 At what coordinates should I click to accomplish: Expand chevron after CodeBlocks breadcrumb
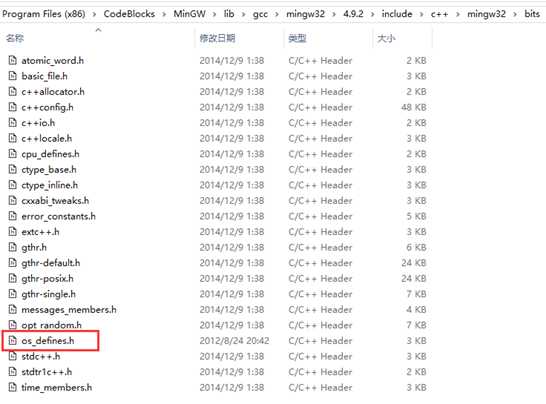(x=164, y=15)
